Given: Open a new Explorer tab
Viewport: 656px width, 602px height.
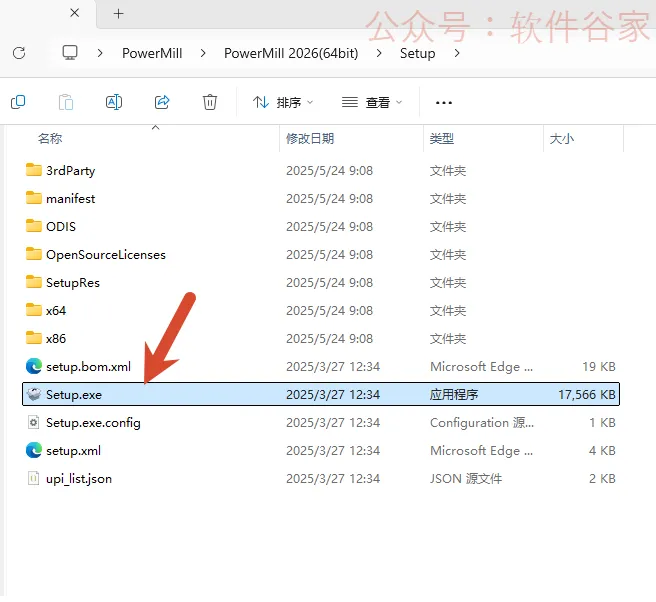Looking at the screenshot, I should (x=118, y=14).
